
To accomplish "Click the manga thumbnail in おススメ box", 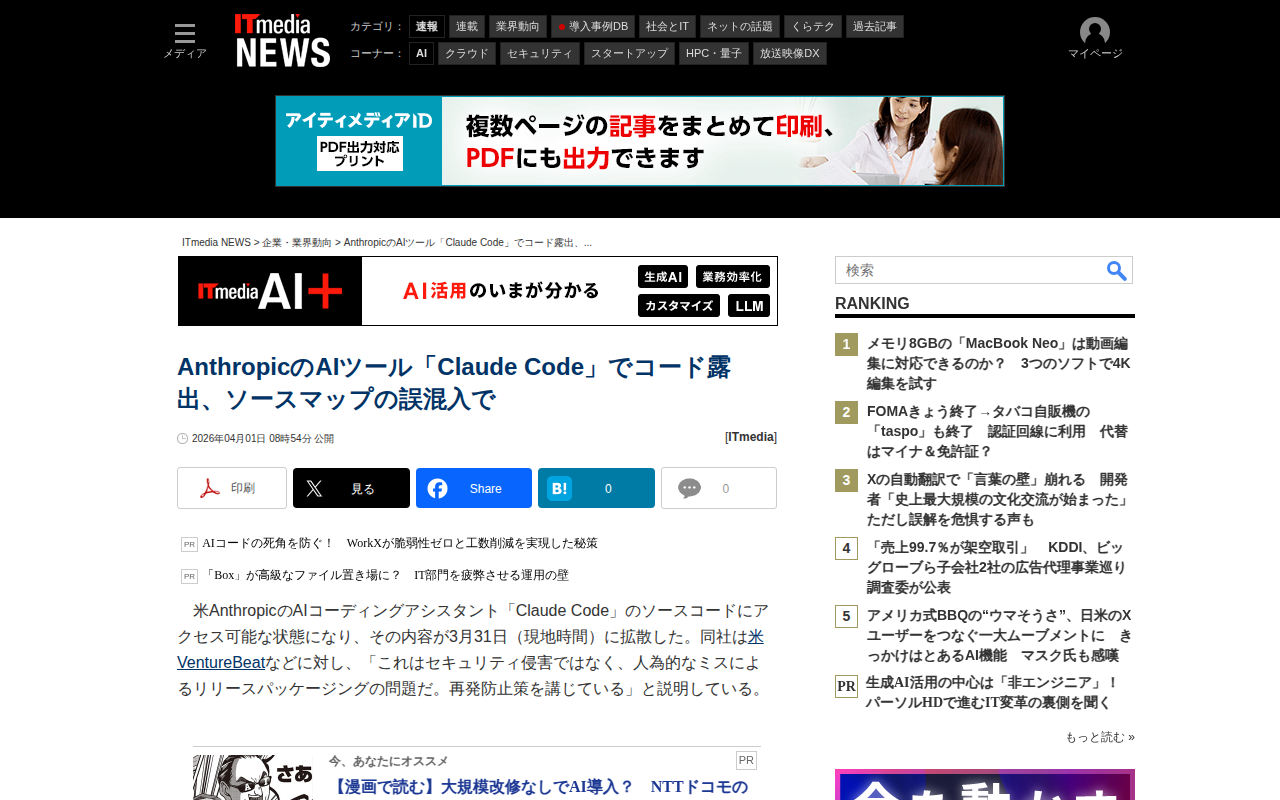I will (x=253, y=778).
